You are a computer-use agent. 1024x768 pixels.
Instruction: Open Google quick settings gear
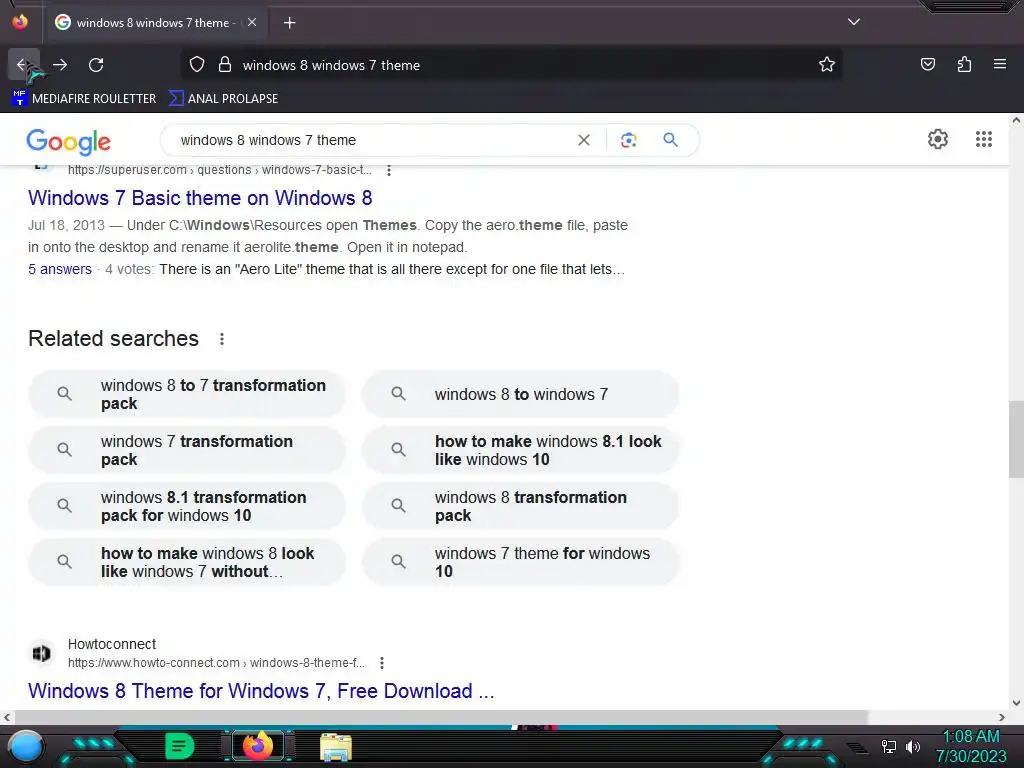[x=938, y=139]
